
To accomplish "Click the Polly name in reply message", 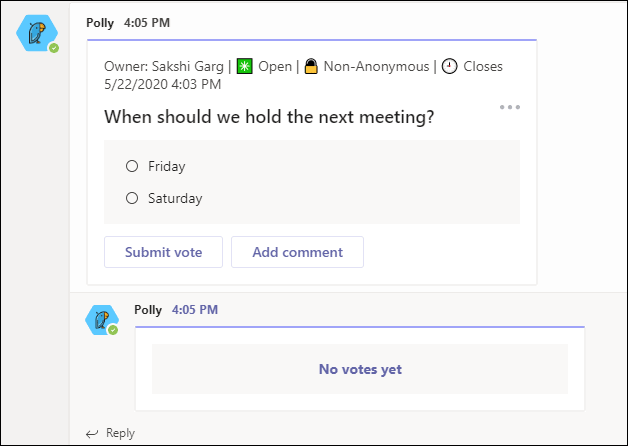I will (148, 310).
